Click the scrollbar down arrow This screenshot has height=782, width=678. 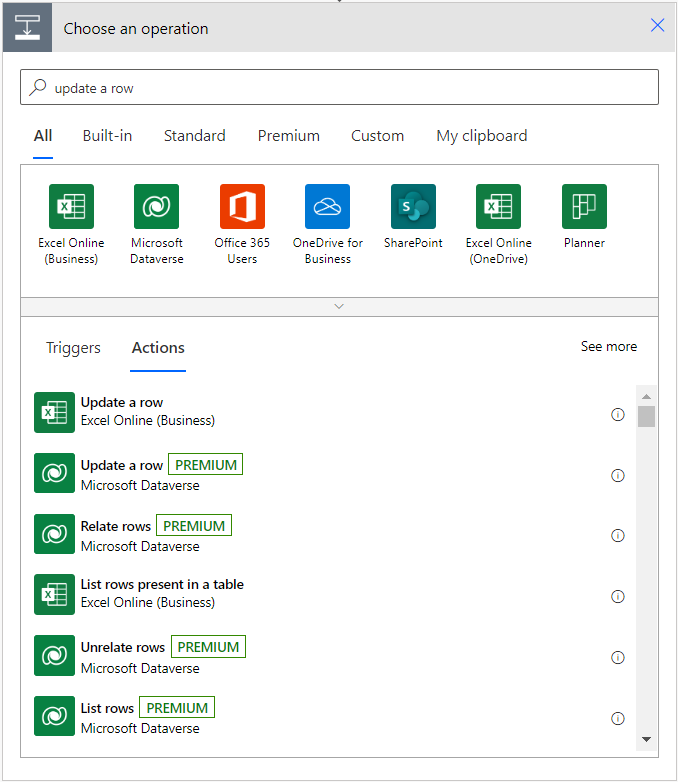(x=646, y=739)
